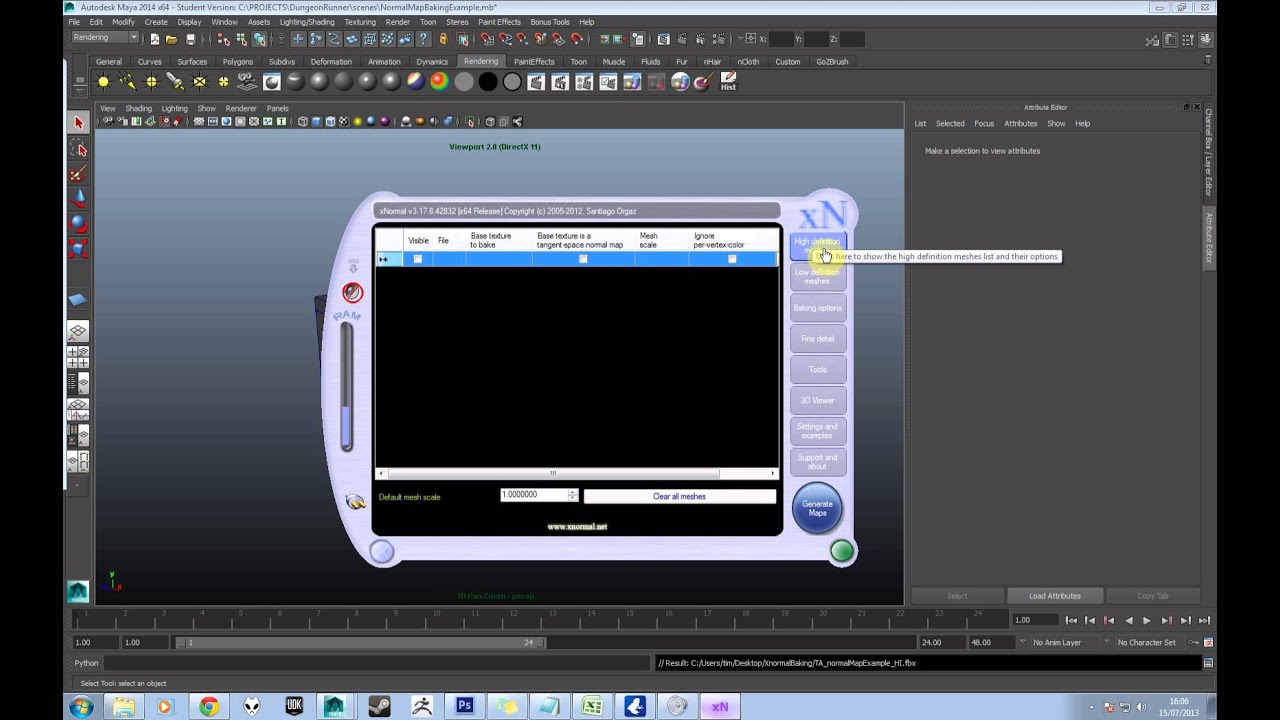This screenshot has height=720, width=1280.
Task: Create a directional light from the shelf
Action: [127, 82]
